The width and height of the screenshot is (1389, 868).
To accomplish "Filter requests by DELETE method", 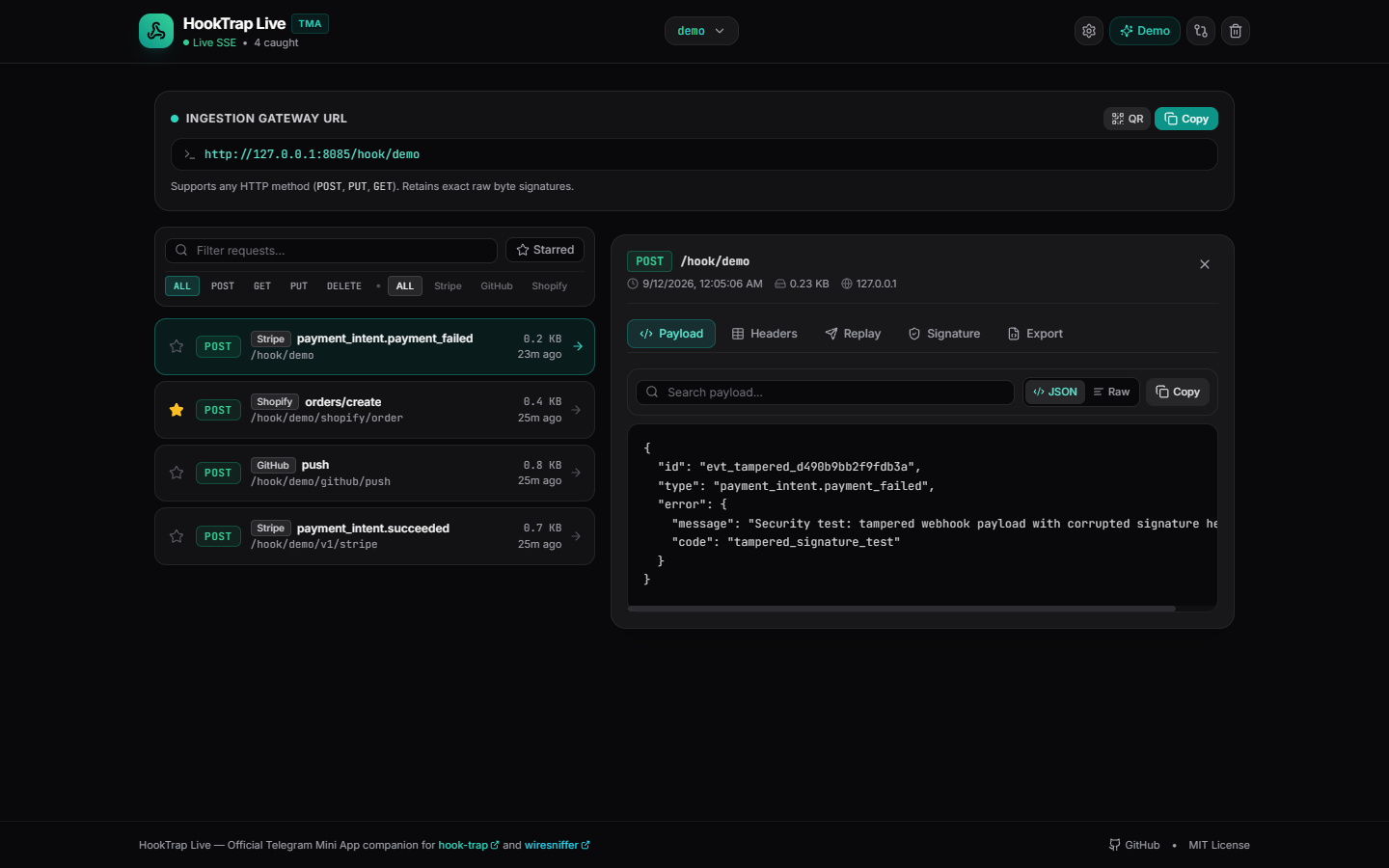I will (344, 286).
